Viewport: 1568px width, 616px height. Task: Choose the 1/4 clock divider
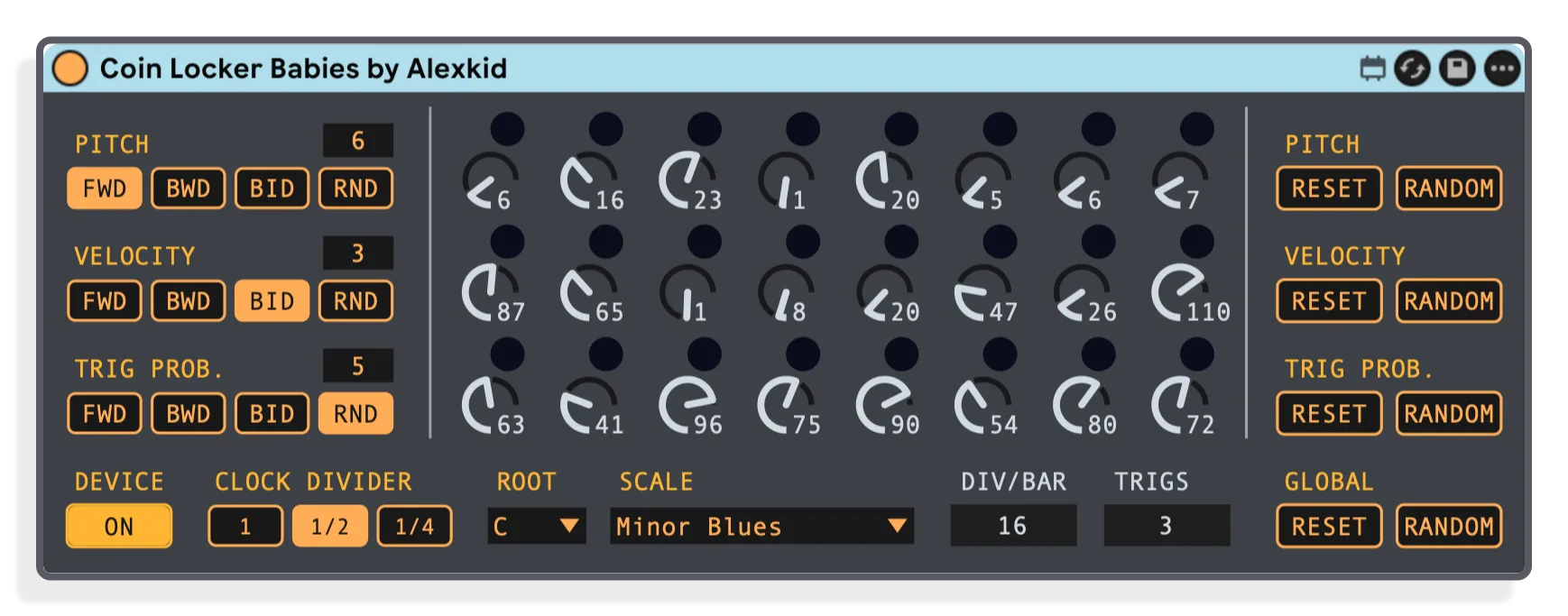415,527
